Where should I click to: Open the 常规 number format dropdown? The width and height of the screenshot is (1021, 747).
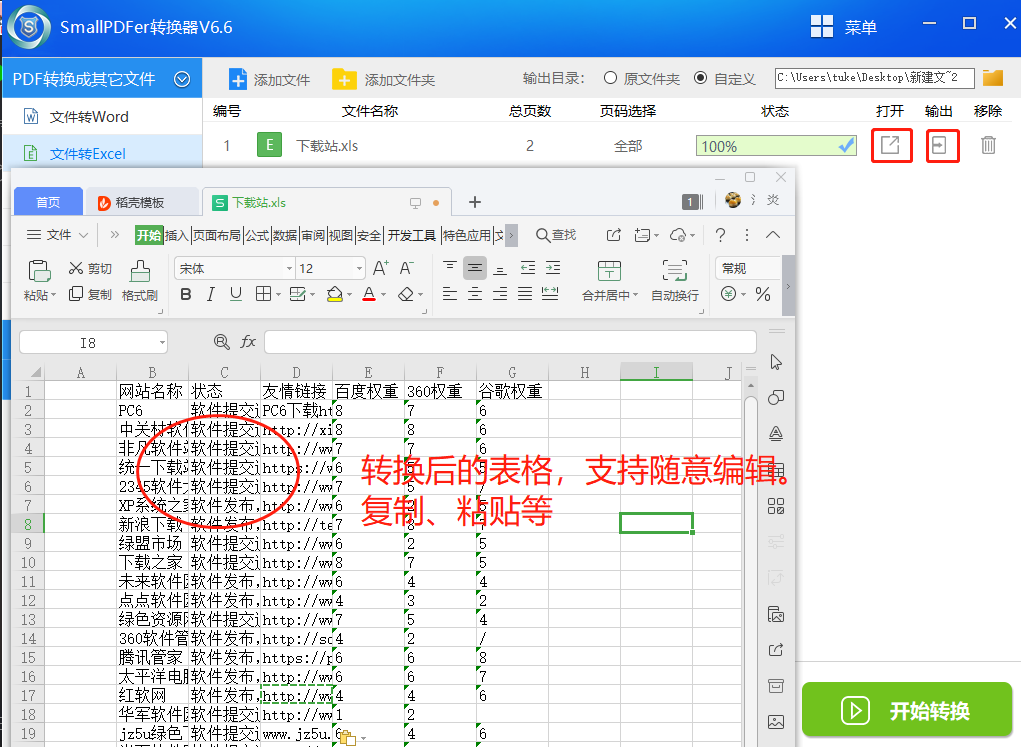(748, 268)
